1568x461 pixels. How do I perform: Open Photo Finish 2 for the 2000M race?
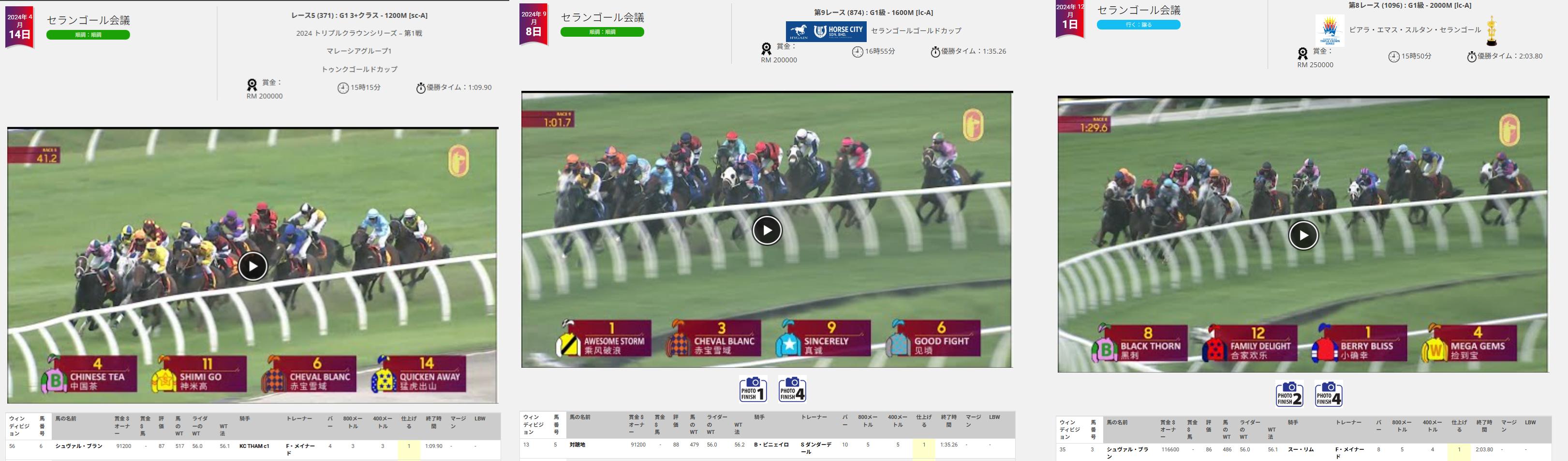click(x=1289, y=395)
